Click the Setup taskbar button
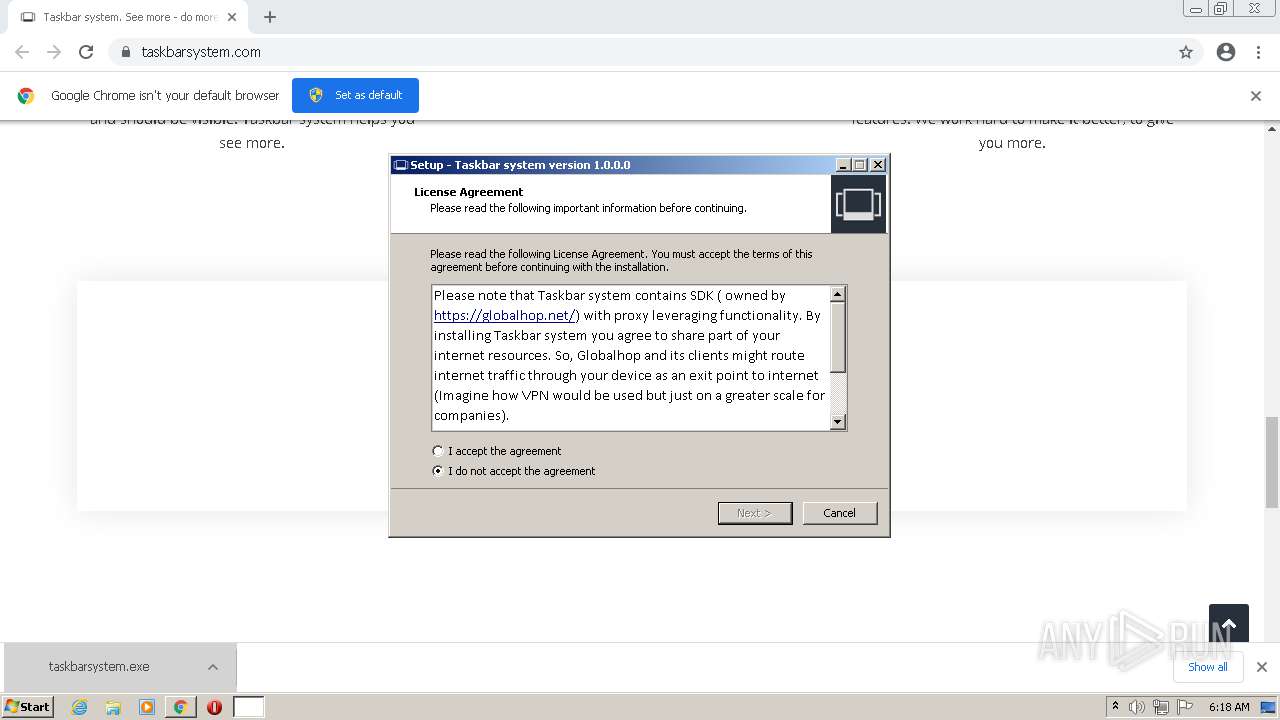The image size is (1280, 720). (249, 707)
